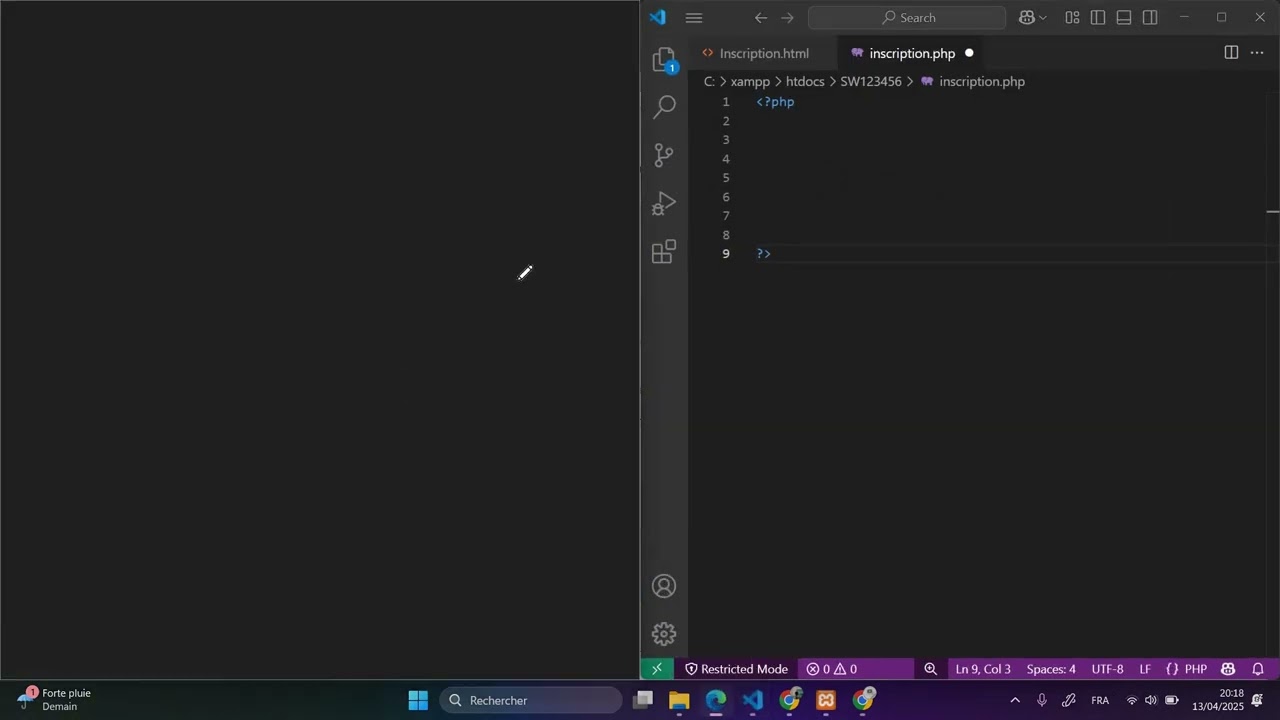1280x720 pixels.
Task: Click the Copilot status bar icon
Action: coord(1228,669)
